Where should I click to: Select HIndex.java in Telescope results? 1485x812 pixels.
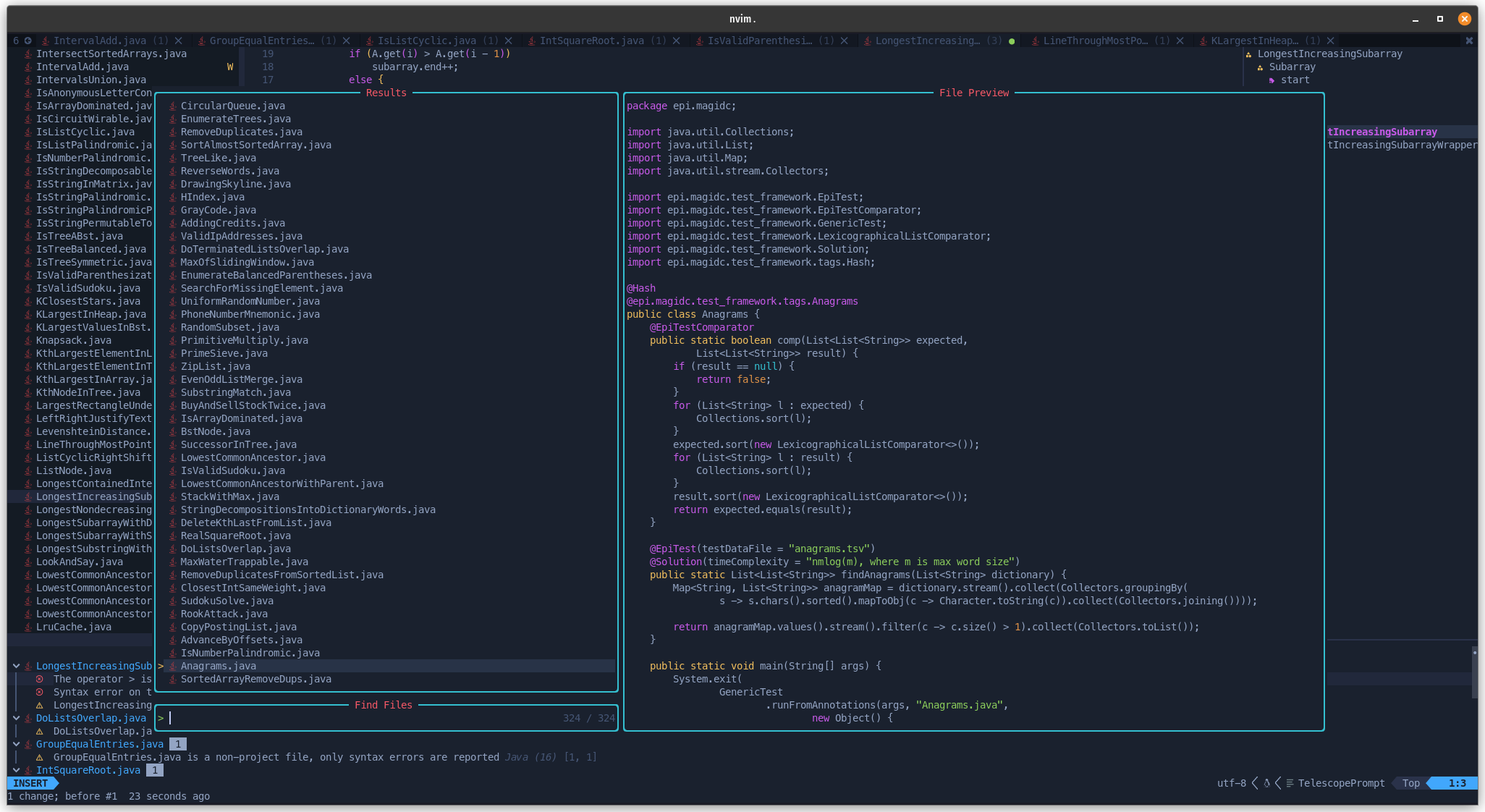point(212,197)
